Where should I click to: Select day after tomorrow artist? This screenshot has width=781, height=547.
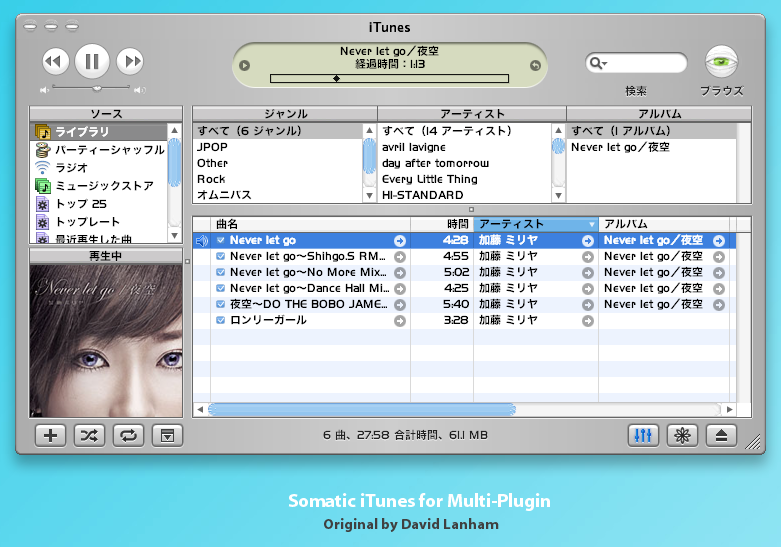point(465,163)
